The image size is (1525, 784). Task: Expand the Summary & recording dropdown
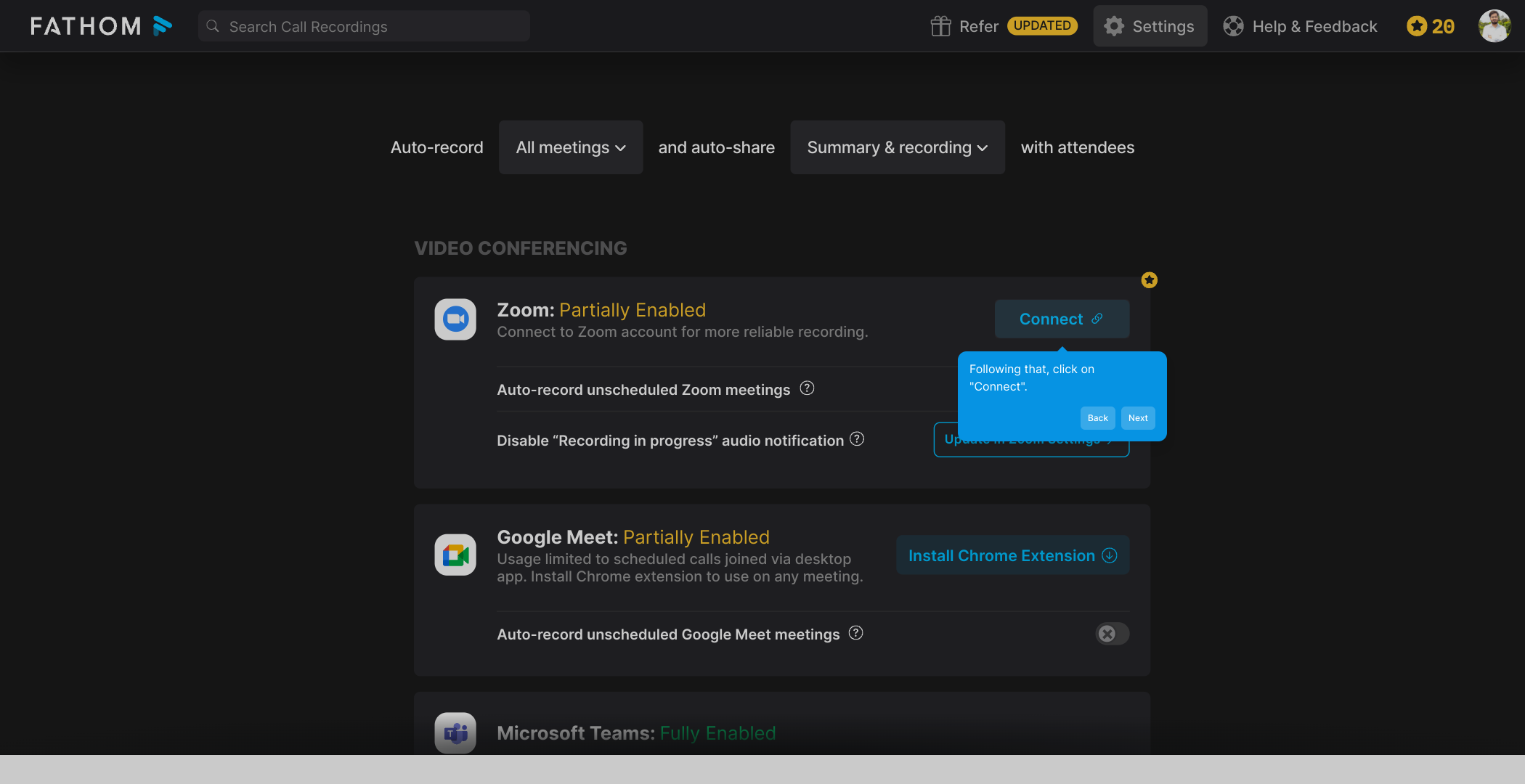[898, 147]
